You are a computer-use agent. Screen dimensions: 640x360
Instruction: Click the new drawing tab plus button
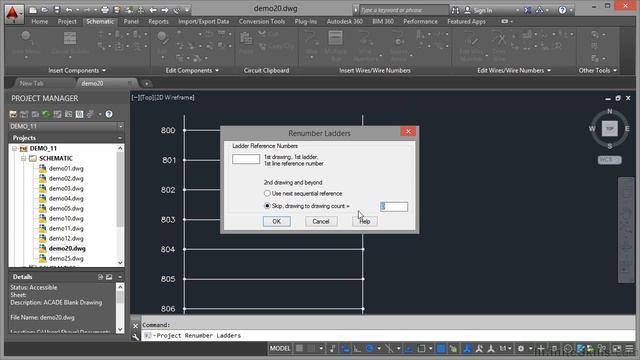click(x=147, y=84)
